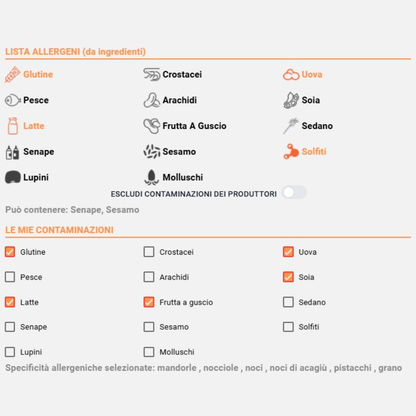
Task: Uncheck Frutta a guscio contamination checkbox
Action: point(149,302)
